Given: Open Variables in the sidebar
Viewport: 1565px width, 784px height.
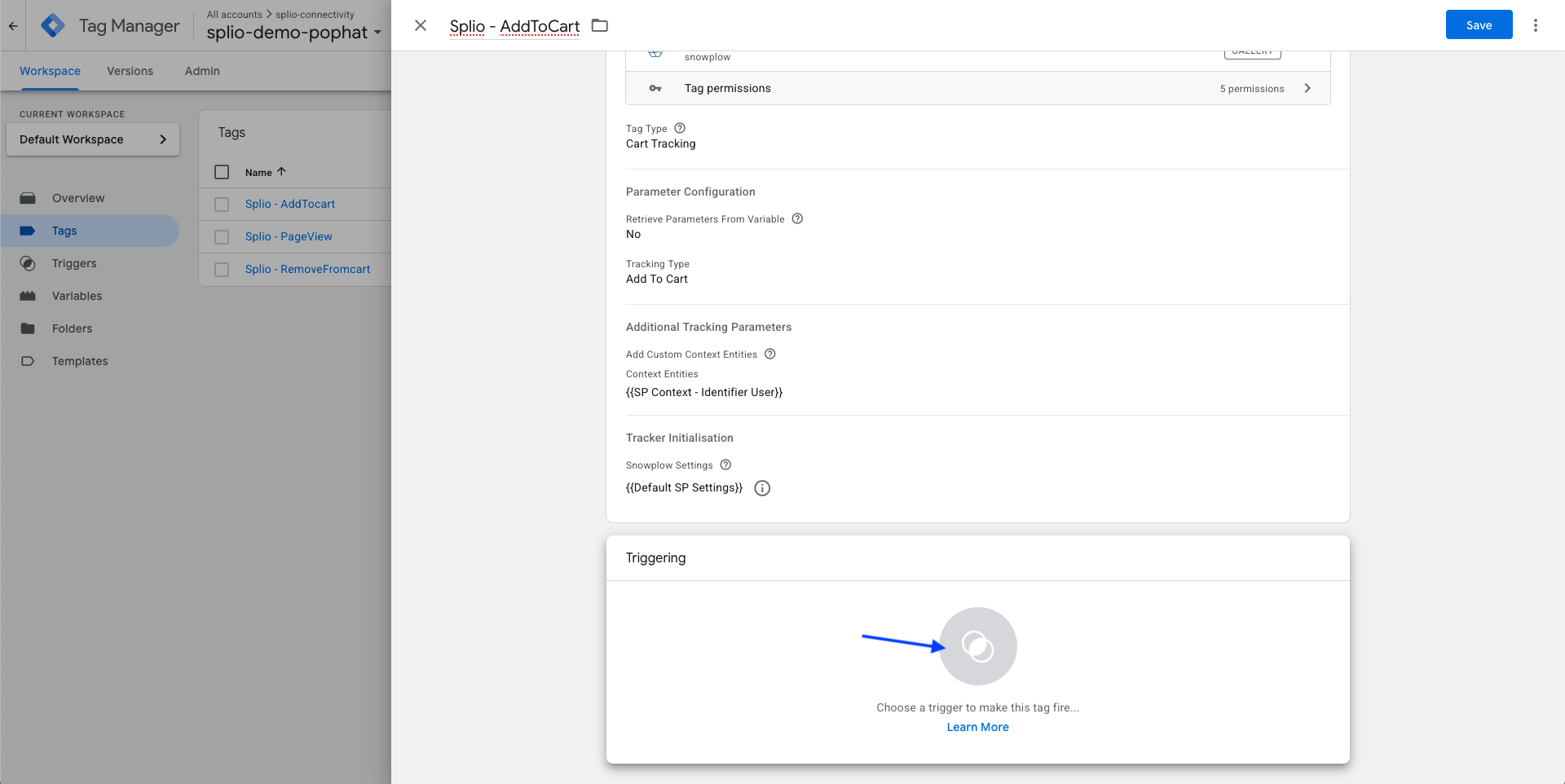Looking at the screenshot, I should pos(77,296).
